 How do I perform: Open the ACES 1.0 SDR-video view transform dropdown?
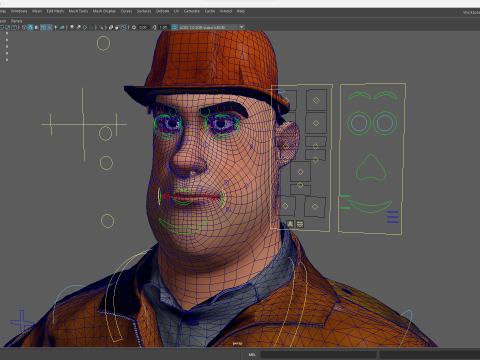click(212, 27)
